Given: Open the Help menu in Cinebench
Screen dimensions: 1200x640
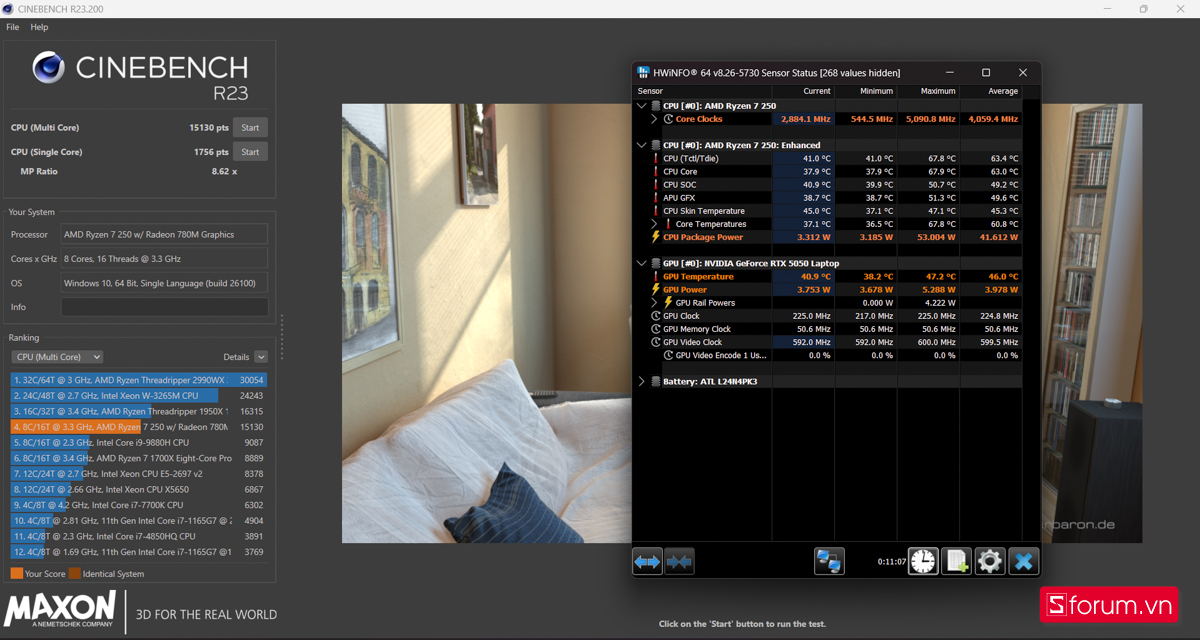Looking at the screenshot, I should click(39, 27).
